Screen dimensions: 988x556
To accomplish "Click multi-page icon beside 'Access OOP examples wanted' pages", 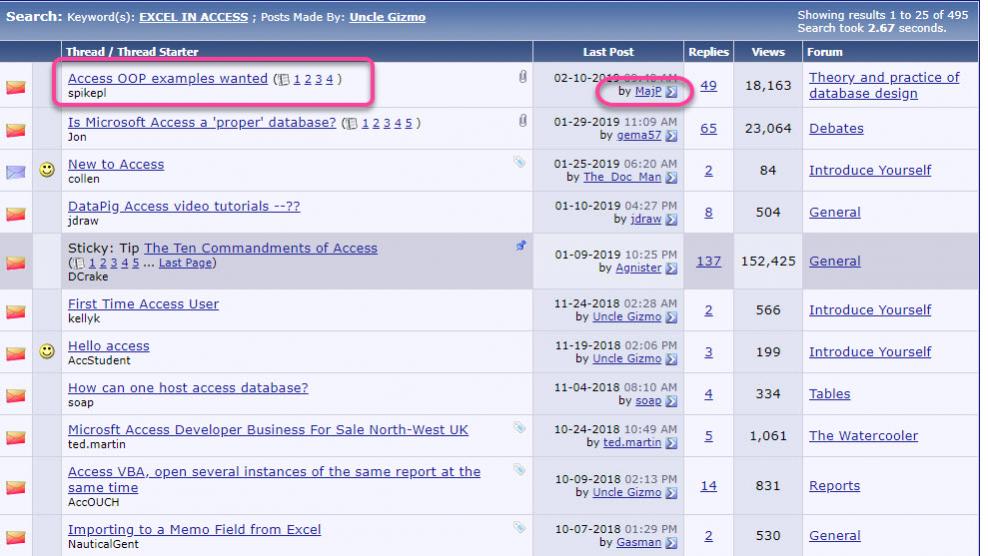I will point(284,79).
